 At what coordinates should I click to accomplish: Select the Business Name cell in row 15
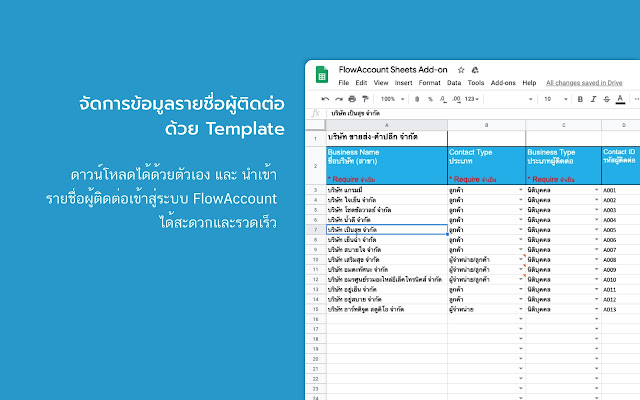point(387,309)
